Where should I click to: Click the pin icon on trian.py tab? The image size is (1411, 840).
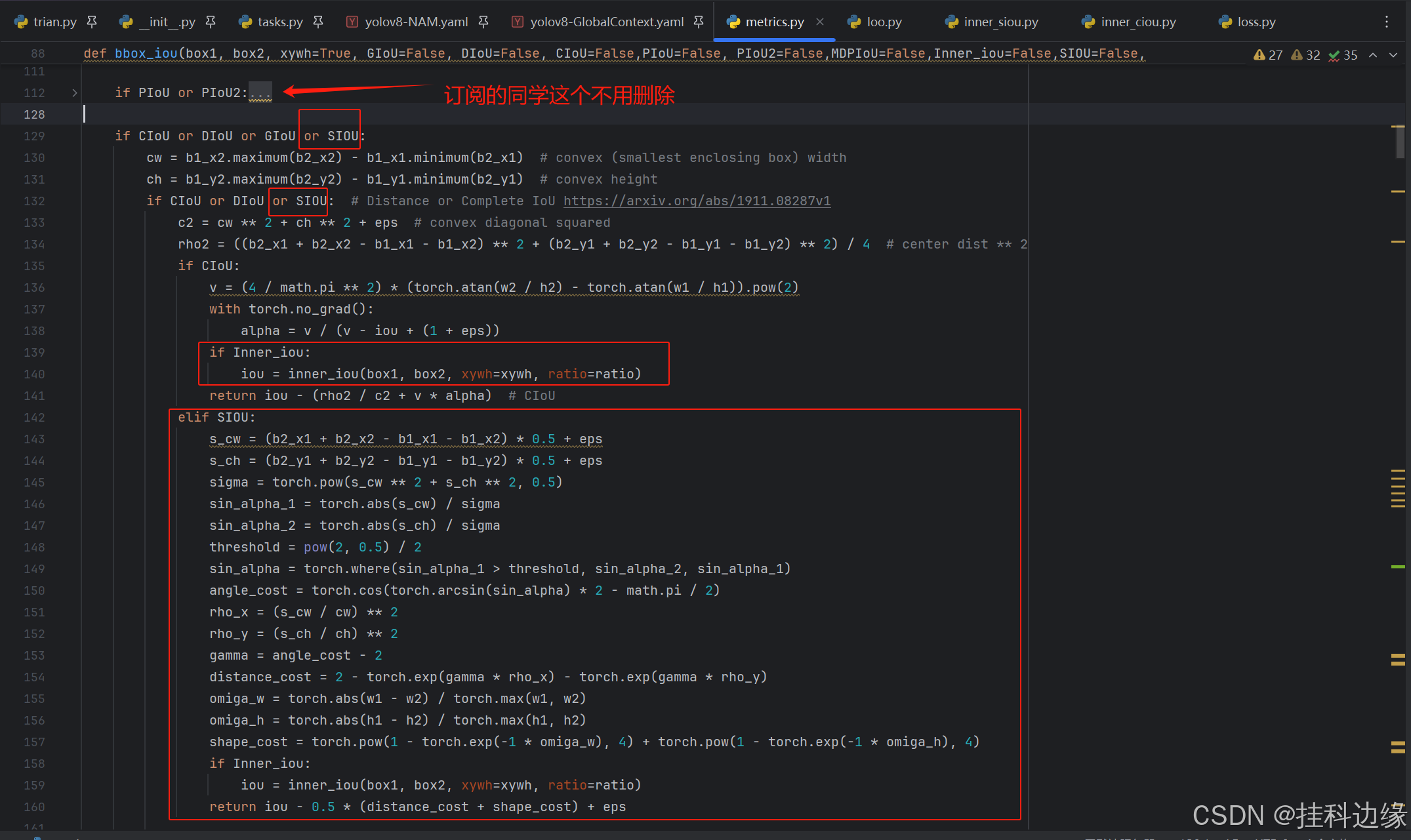(x=92, y=22)
